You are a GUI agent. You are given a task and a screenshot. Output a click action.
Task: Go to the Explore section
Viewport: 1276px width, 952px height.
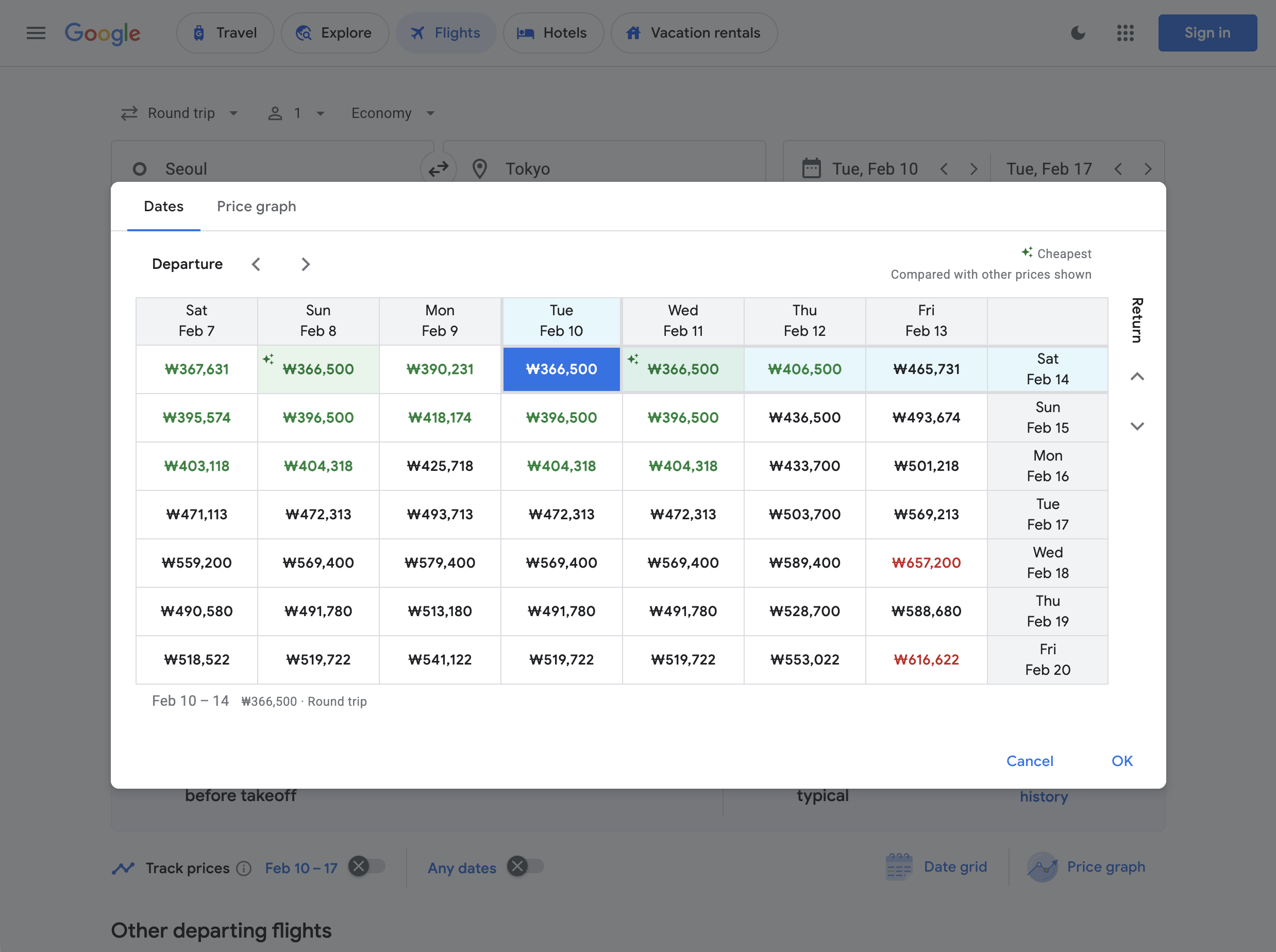coord(334,33)
